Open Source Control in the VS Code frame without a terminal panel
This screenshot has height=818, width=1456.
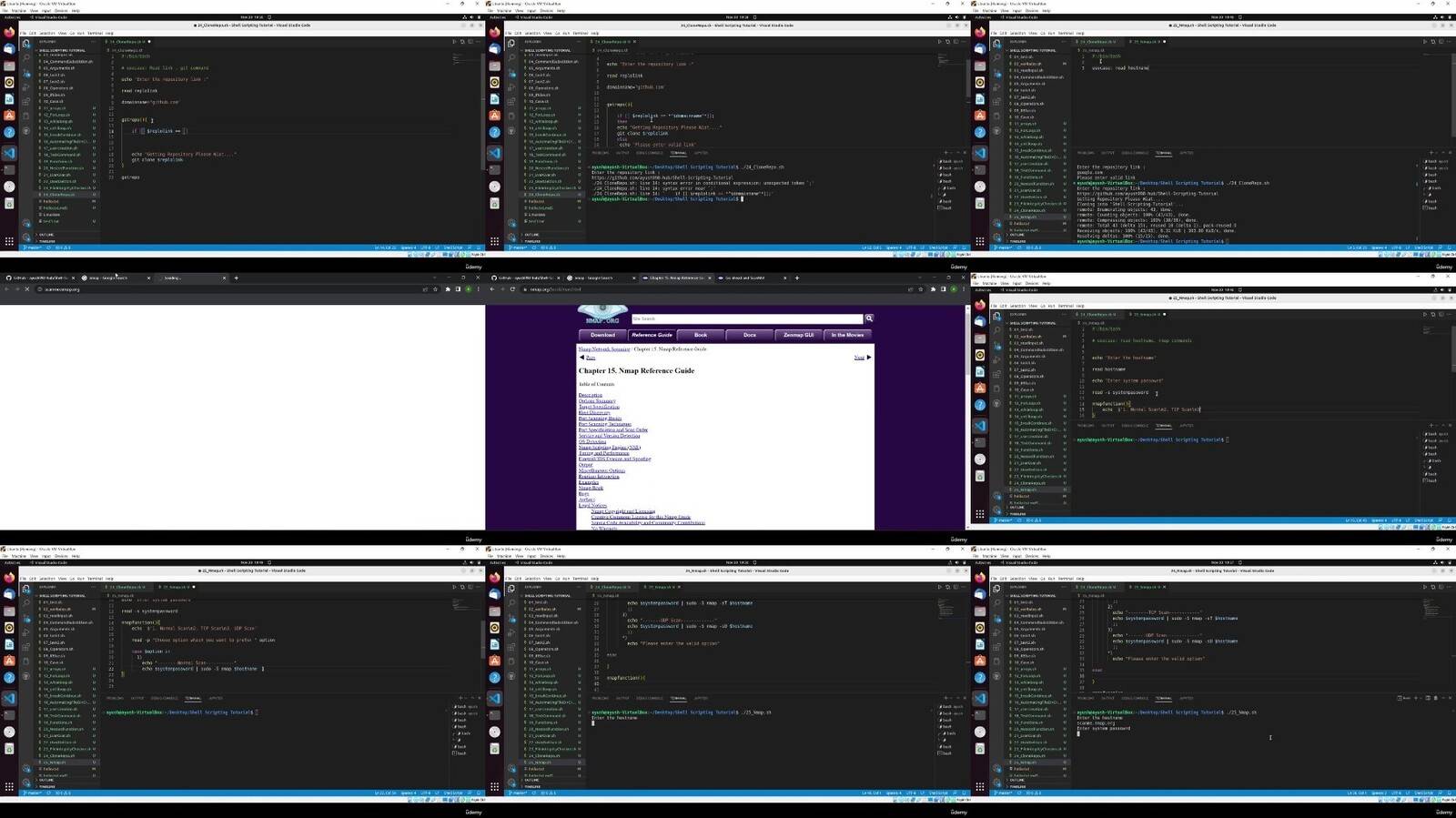(x=26, y=73)
